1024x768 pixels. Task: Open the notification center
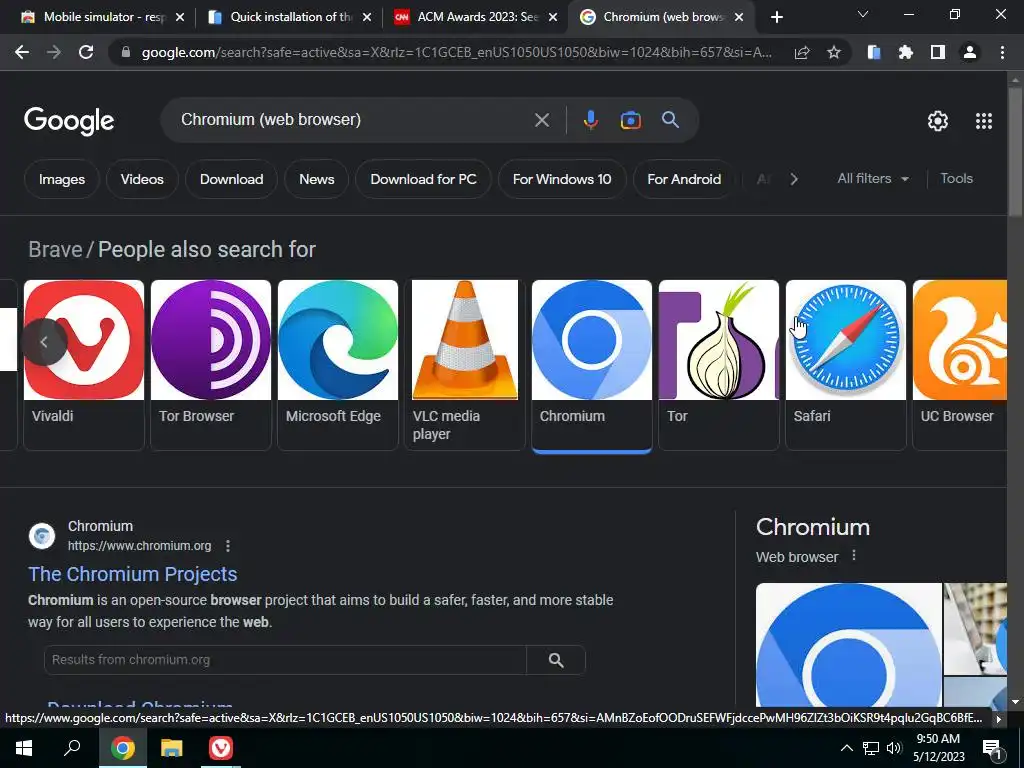(x=992, y=749)
